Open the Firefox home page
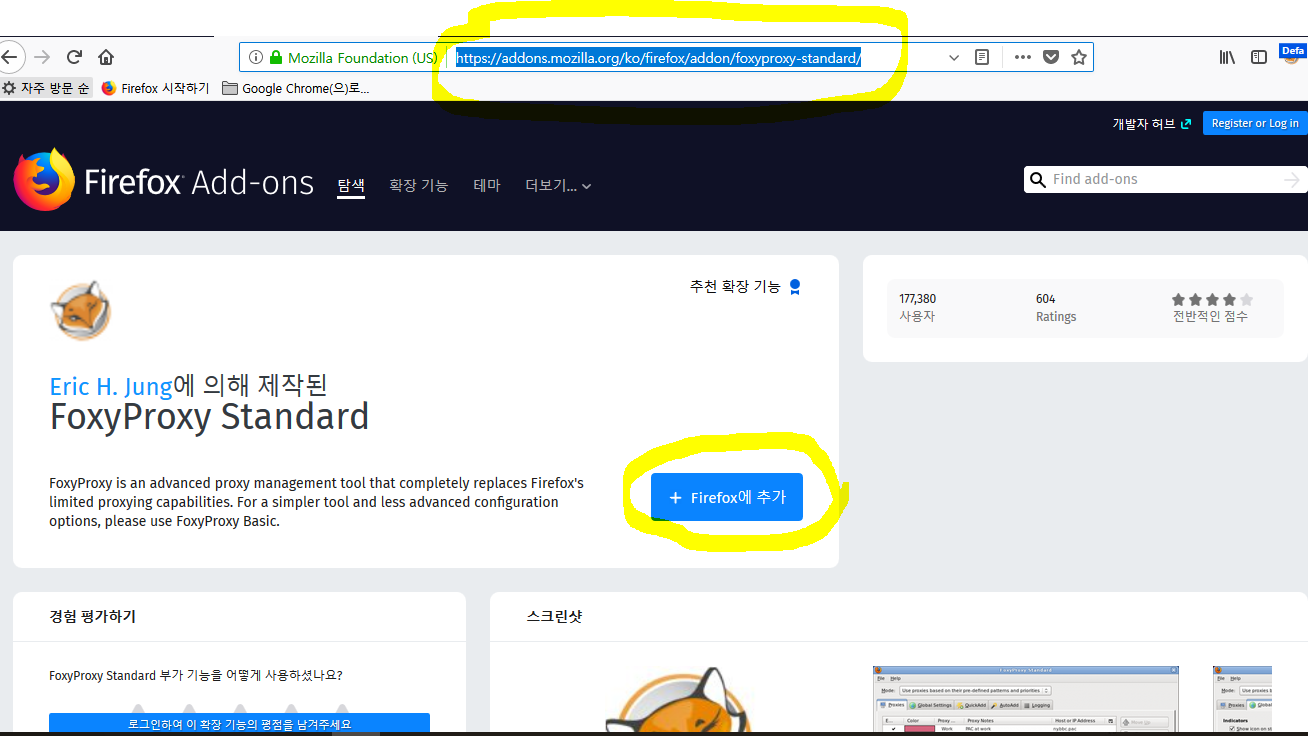Screen dimensions: 1308x736 (x=106, y=57)
